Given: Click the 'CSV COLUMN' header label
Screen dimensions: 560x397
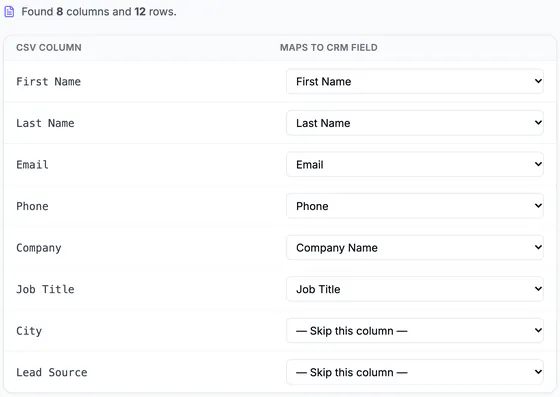Looking at the screenshot, I should coord(49,47).
